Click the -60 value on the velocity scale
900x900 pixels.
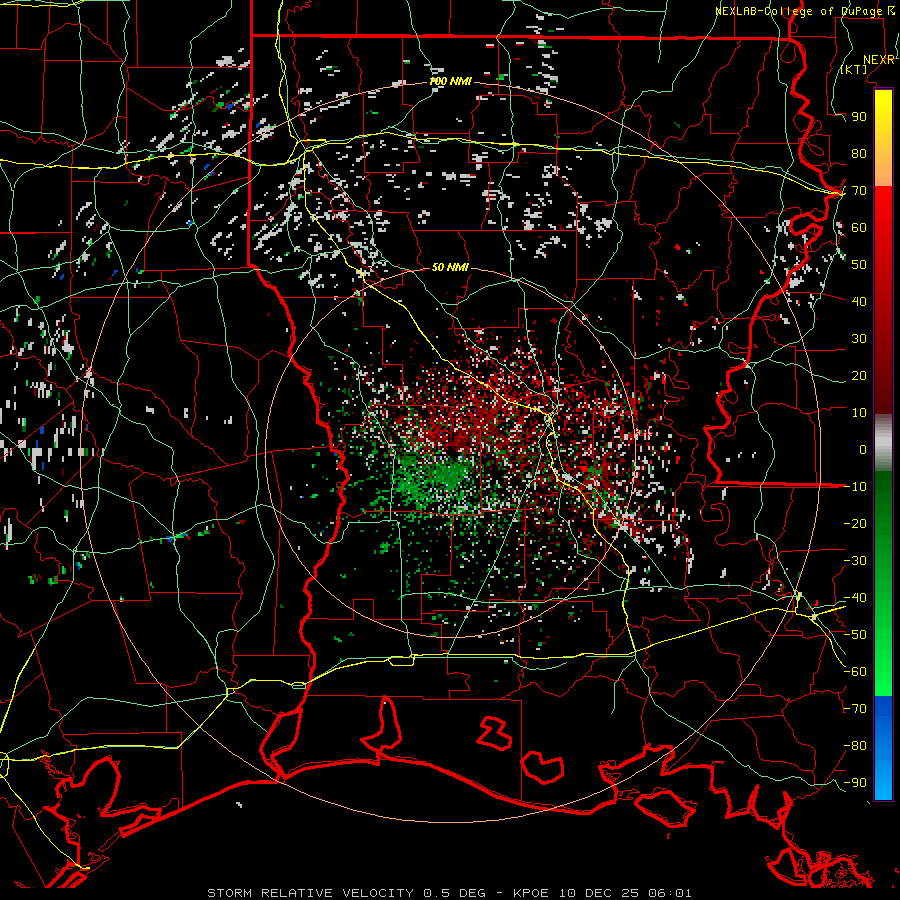coord(855,672)
